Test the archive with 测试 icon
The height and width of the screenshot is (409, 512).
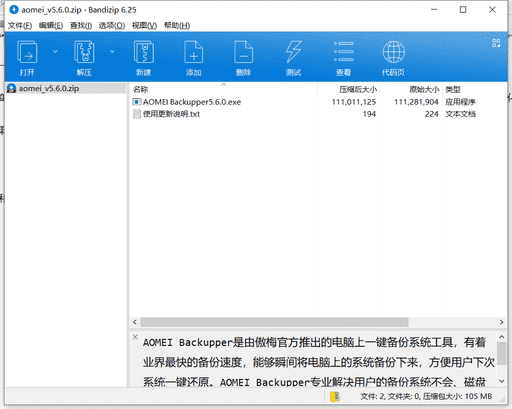click(293, 58)
